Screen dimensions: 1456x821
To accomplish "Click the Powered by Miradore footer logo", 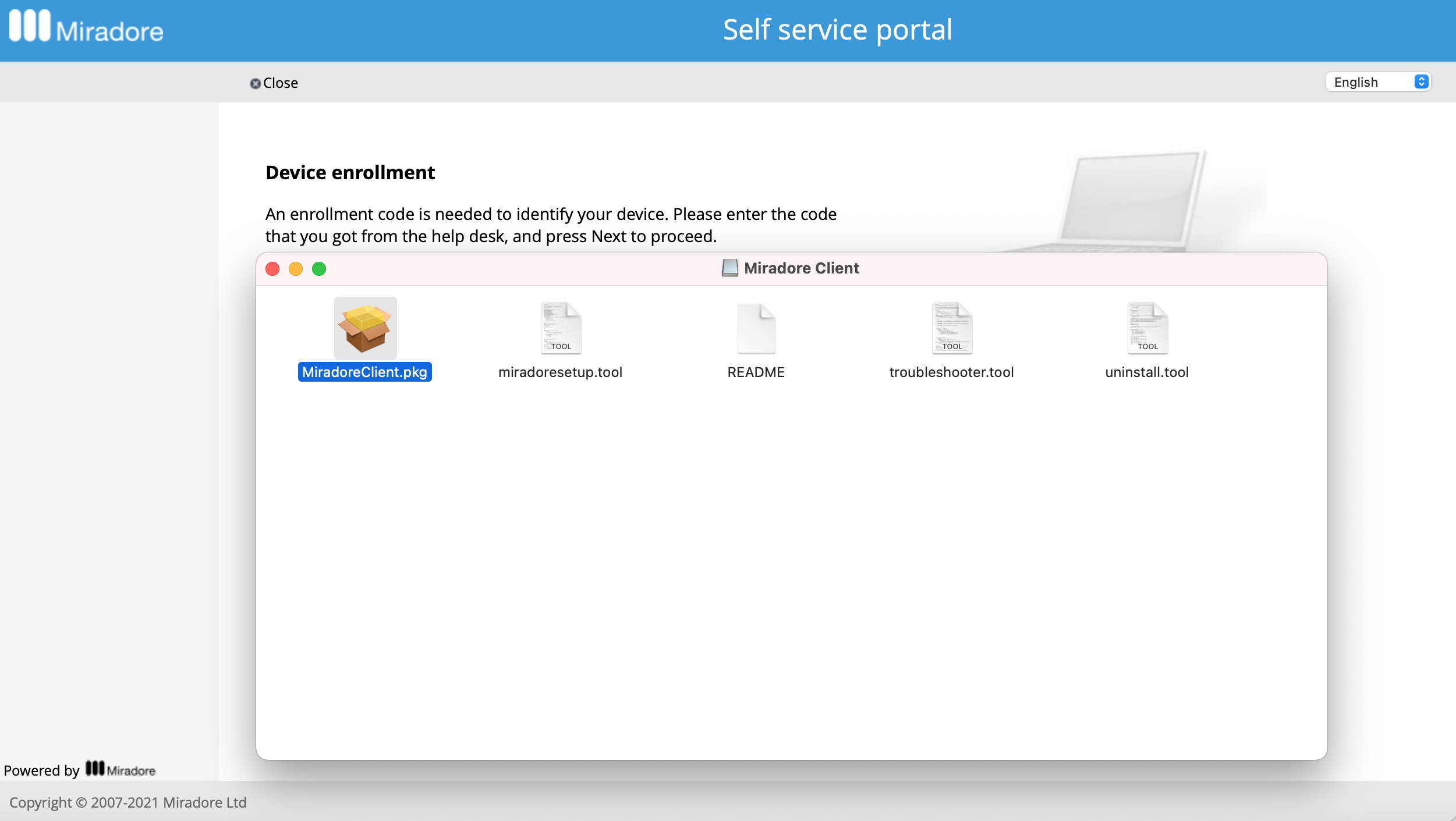I will (121, 769).
